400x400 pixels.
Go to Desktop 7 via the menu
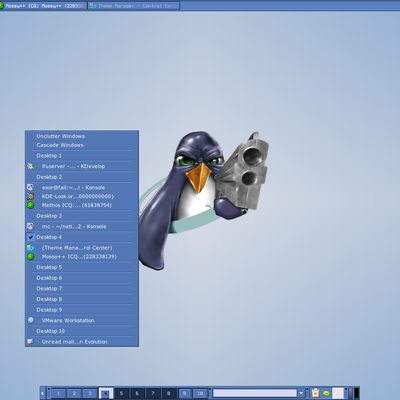pos(82,288)
